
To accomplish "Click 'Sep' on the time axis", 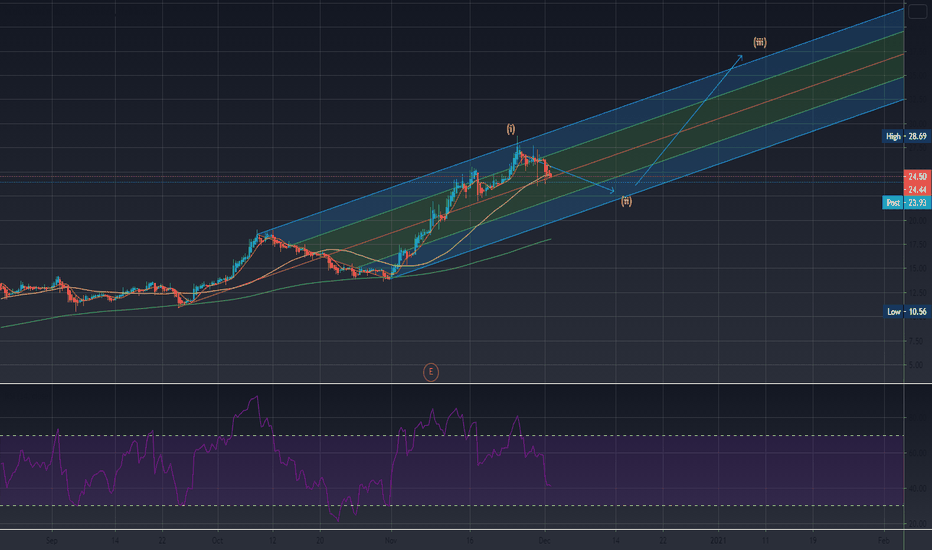I will [x=52, y=540].
